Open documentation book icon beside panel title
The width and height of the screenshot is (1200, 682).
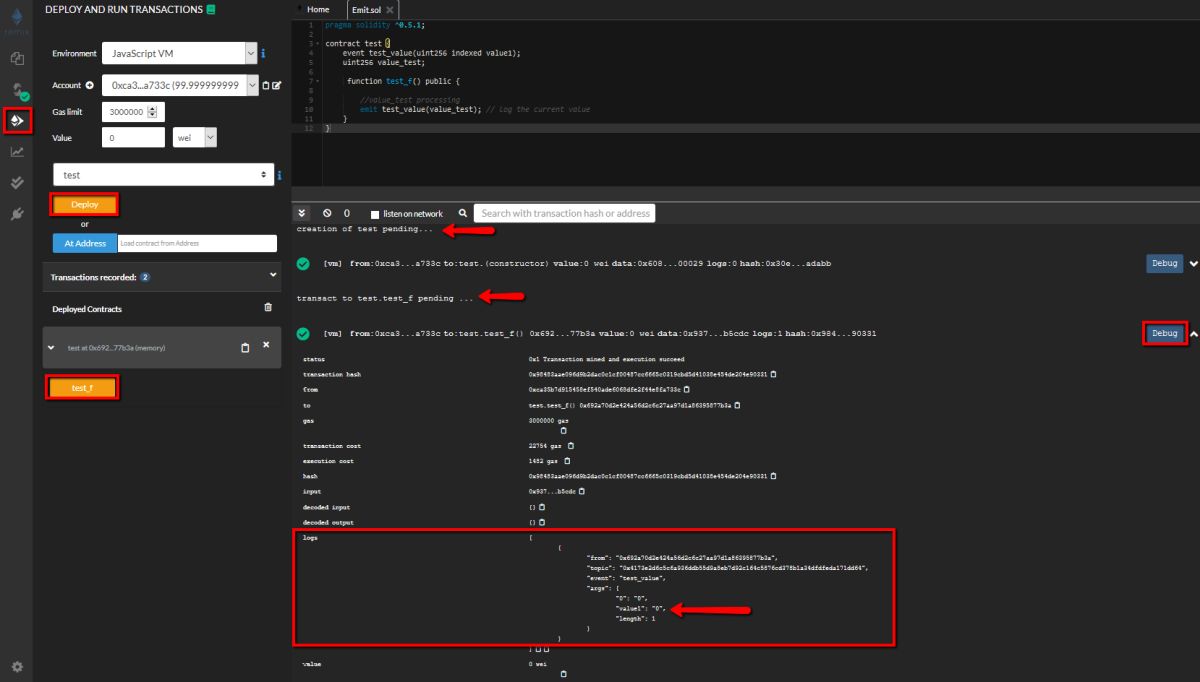(x=211, y=9)
